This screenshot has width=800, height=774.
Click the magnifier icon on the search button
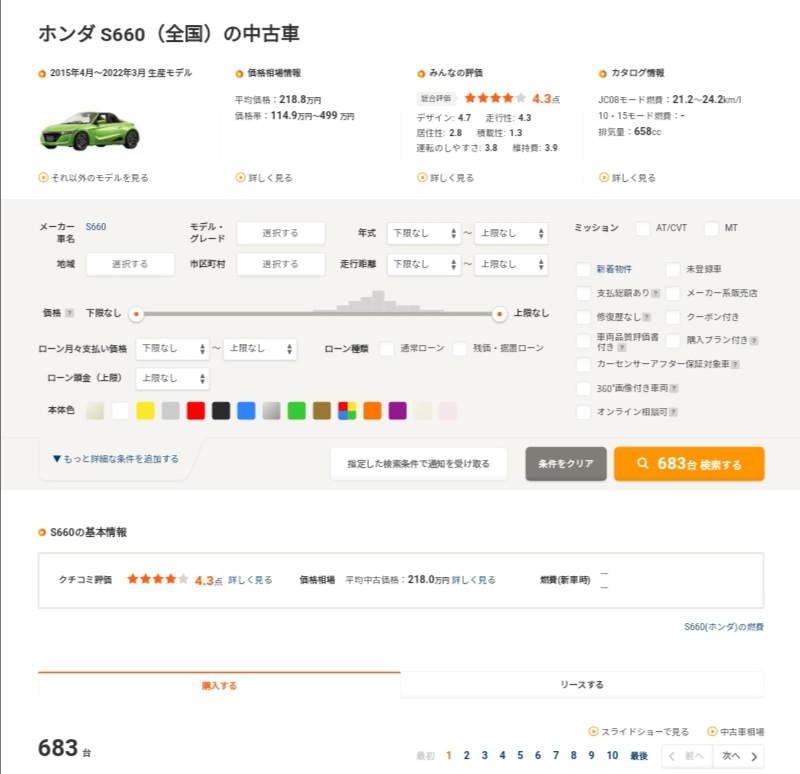pyautogui.click(x=643, y=463)
